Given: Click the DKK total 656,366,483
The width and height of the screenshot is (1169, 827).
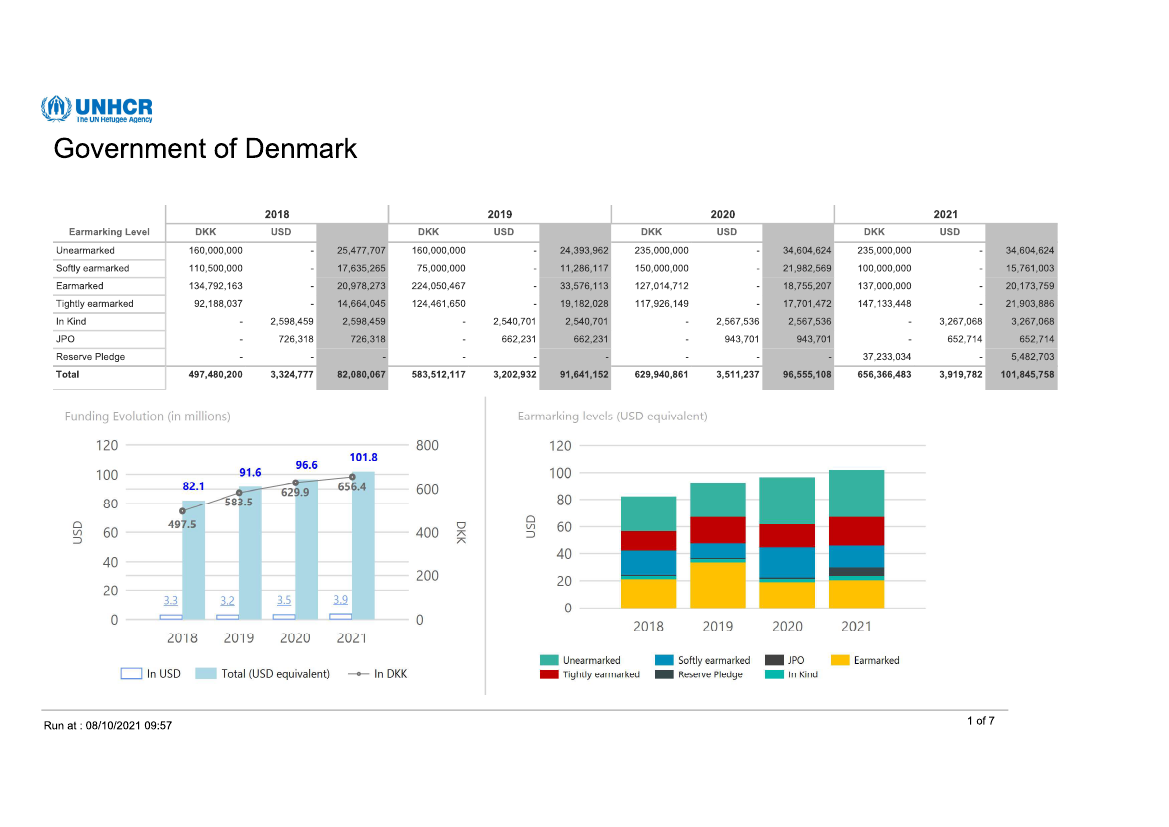Looking at the screenshot, I should point(884,374).
